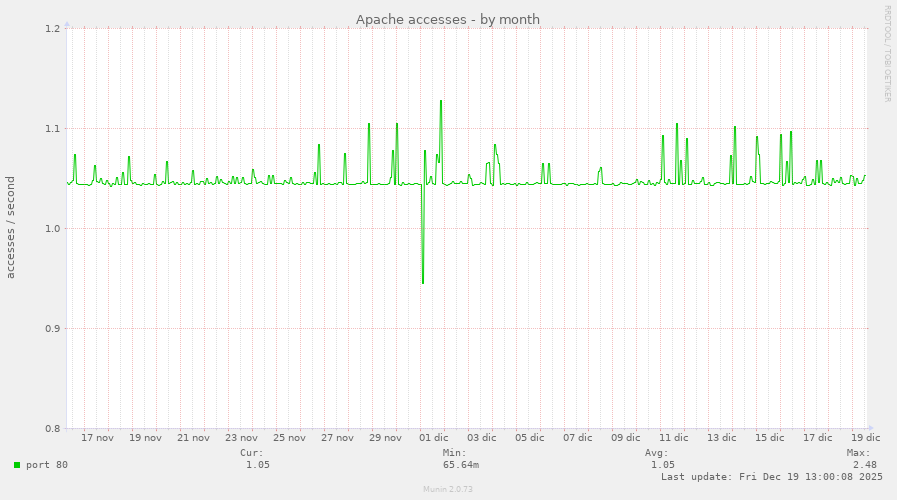Click the y-axis value 1.2
The width and height of the screenshot is (897, 500).
[x=53, y=29]
